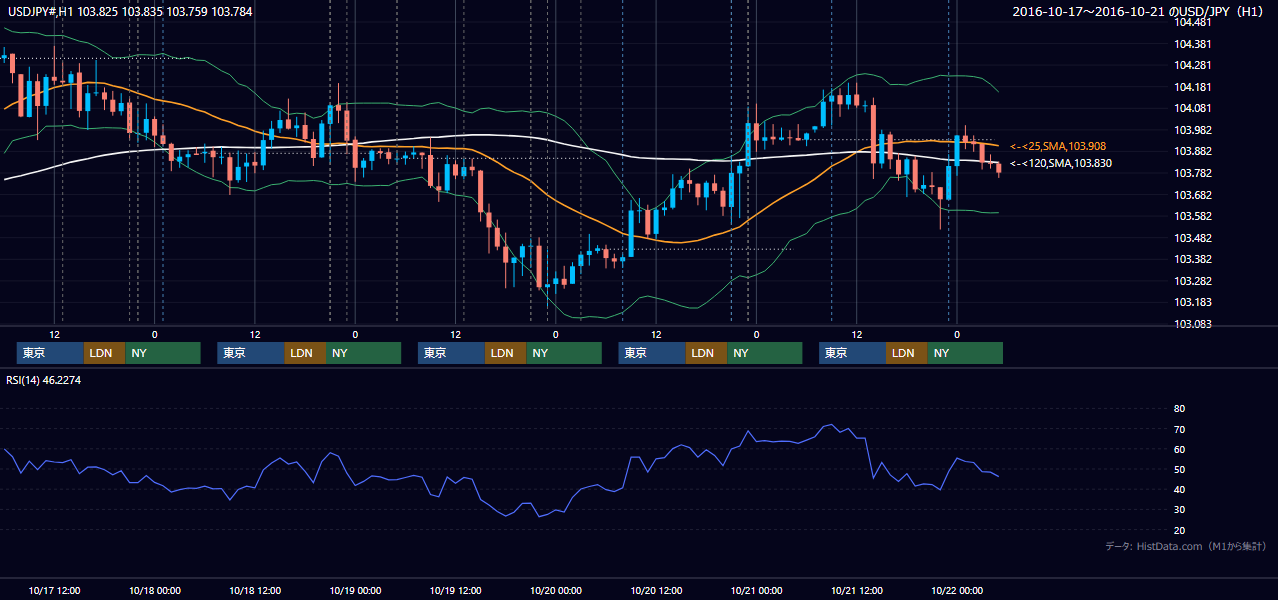Click the 10/22 00:00 time axis label
Screen dimensions: 1278x600
957,590
